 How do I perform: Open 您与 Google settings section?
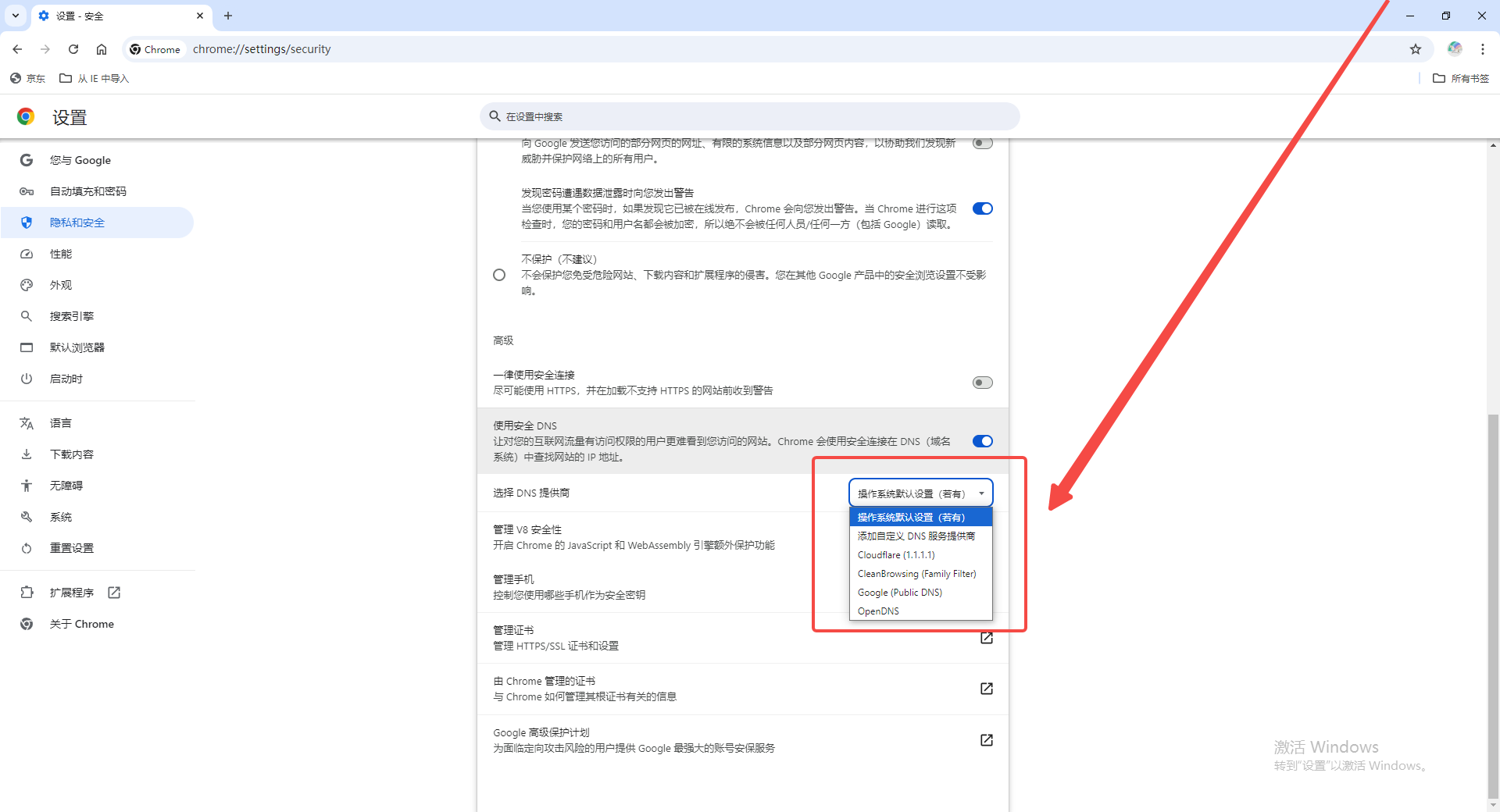tap(98, 160)
